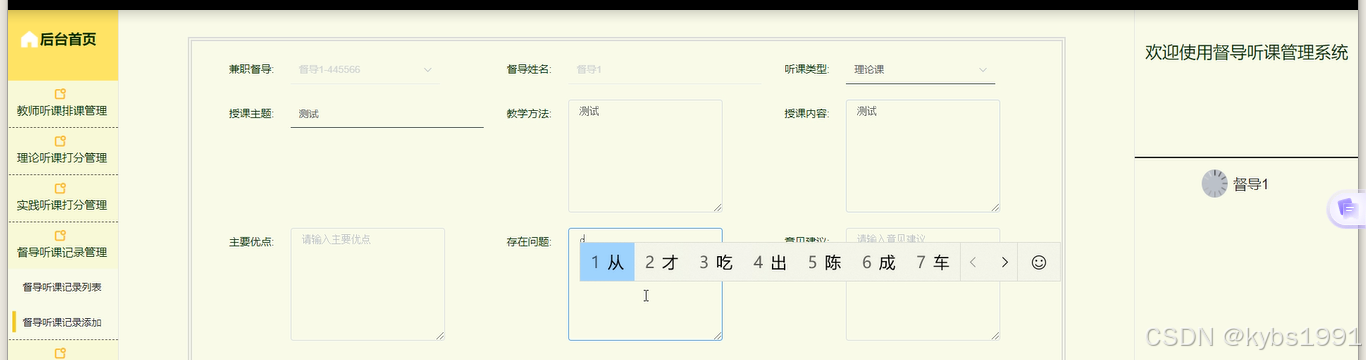Viewport: 1366px width, 360px height.
Task: Click the 欢迎使用督导听课管理系统 title
Action: click(x=1246, y=52)
